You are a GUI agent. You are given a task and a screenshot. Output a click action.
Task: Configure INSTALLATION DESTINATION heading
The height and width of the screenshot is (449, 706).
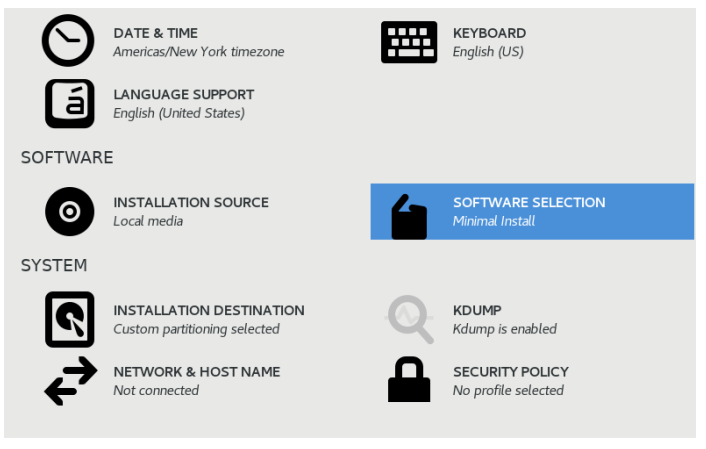208,310
